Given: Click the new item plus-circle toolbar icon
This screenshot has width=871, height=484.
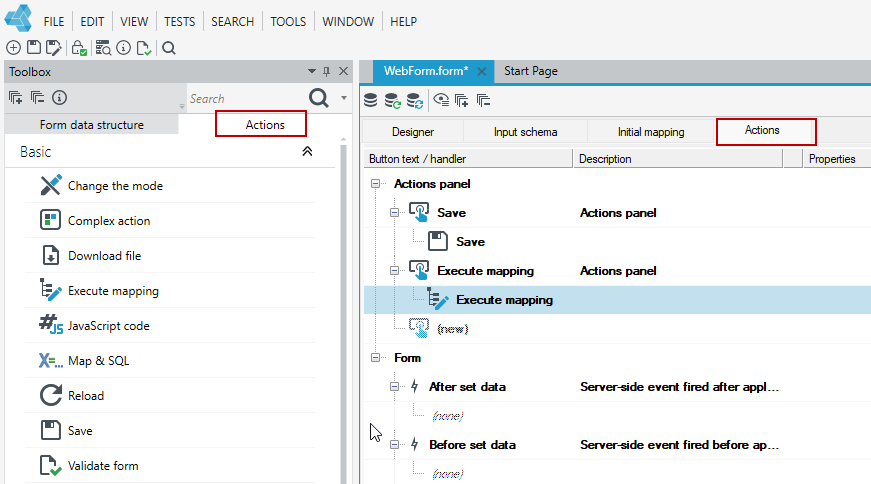Looking at the screenshot, I should (13, 48).
